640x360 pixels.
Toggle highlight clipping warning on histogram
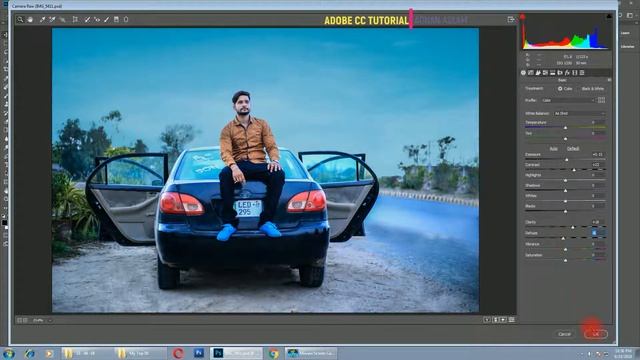[609, 16]
